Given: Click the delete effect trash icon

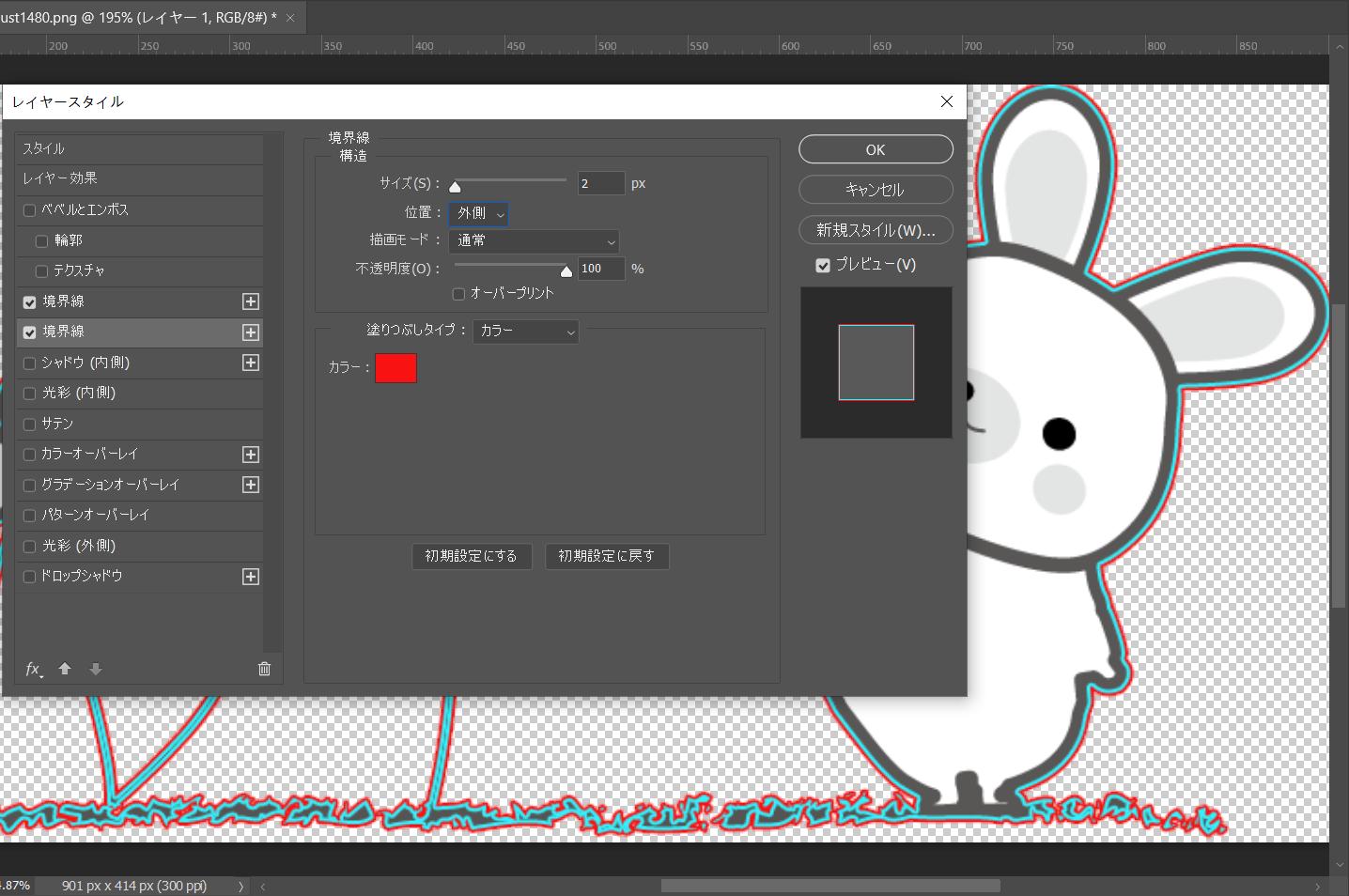Looking at the screenshot, I should click(x=264, y=669).
